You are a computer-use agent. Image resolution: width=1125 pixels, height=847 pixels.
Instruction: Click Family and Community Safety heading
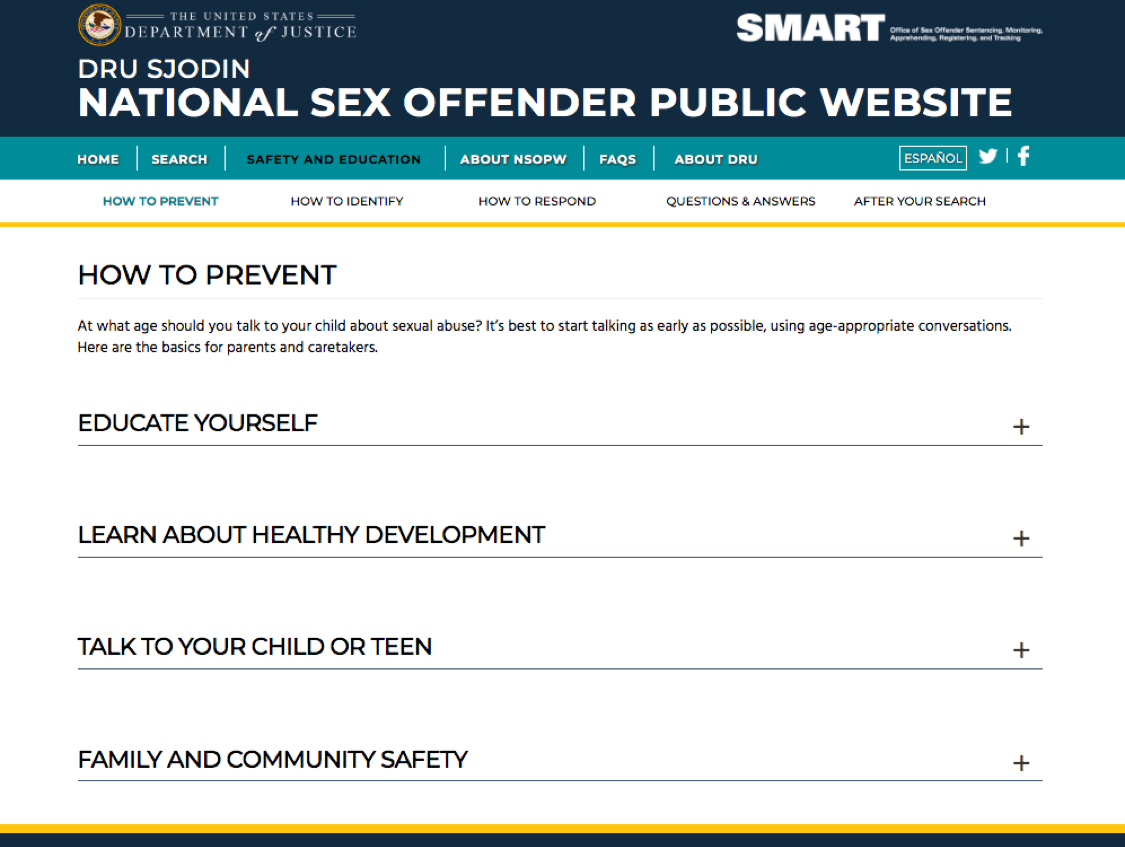273,760
